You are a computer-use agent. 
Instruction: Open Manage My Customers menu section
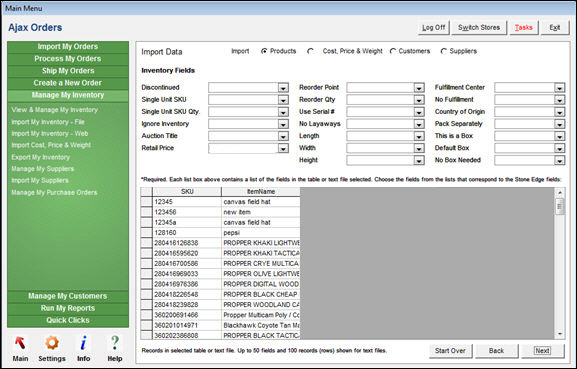point(68,296)
